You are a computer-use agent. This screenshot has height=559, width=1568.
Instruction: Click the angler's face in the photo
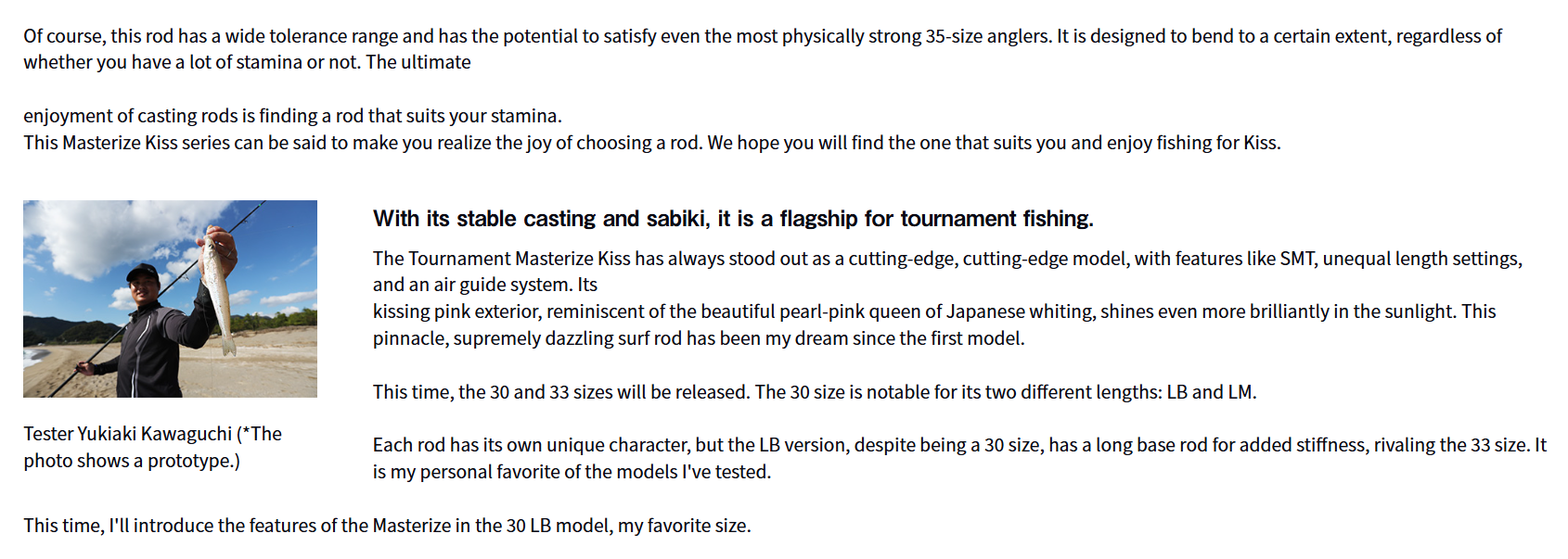pyautogui.click(x=144, y=285)
